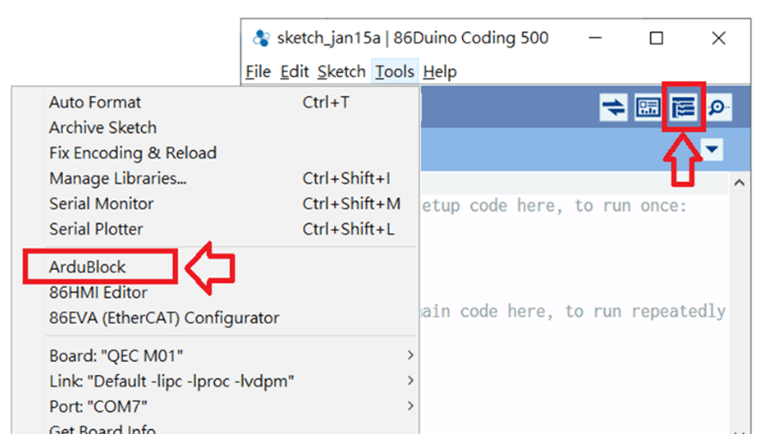Maximize the 86Duino Coding window
The image size is (779, 434).
click(656, 39)
